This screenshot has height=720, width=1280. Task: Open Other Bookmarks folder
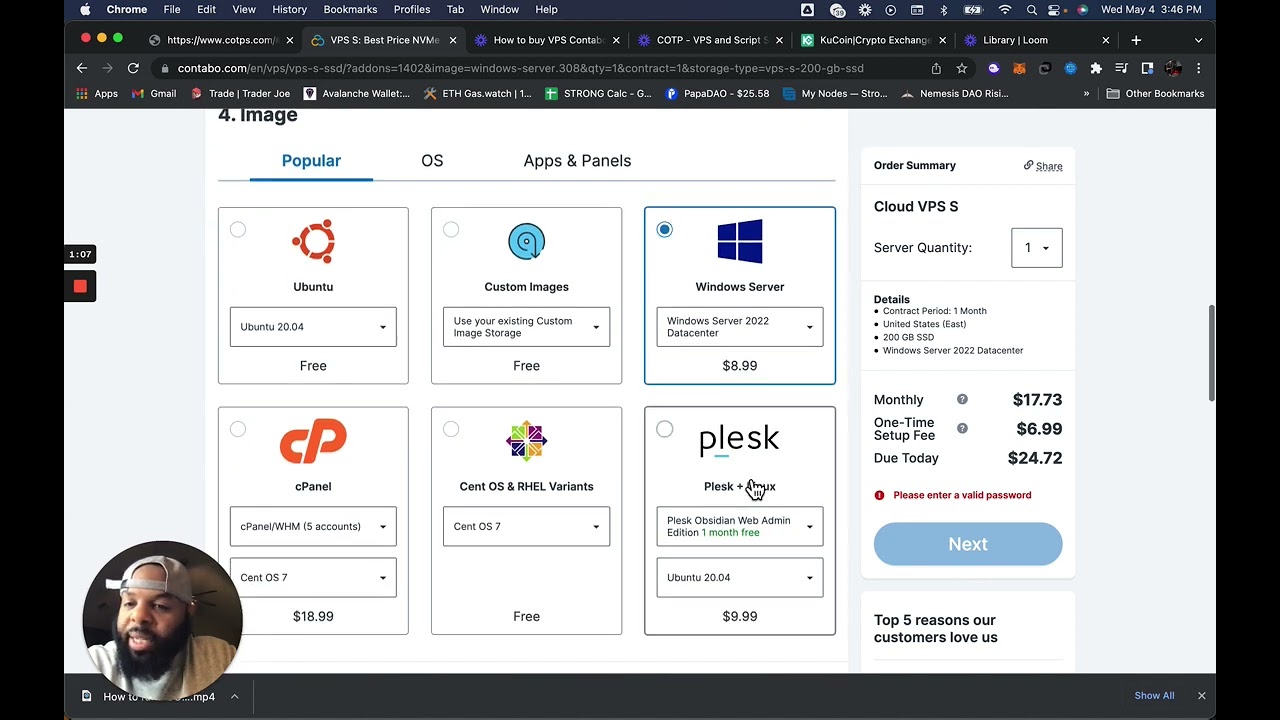point(1155,93)
